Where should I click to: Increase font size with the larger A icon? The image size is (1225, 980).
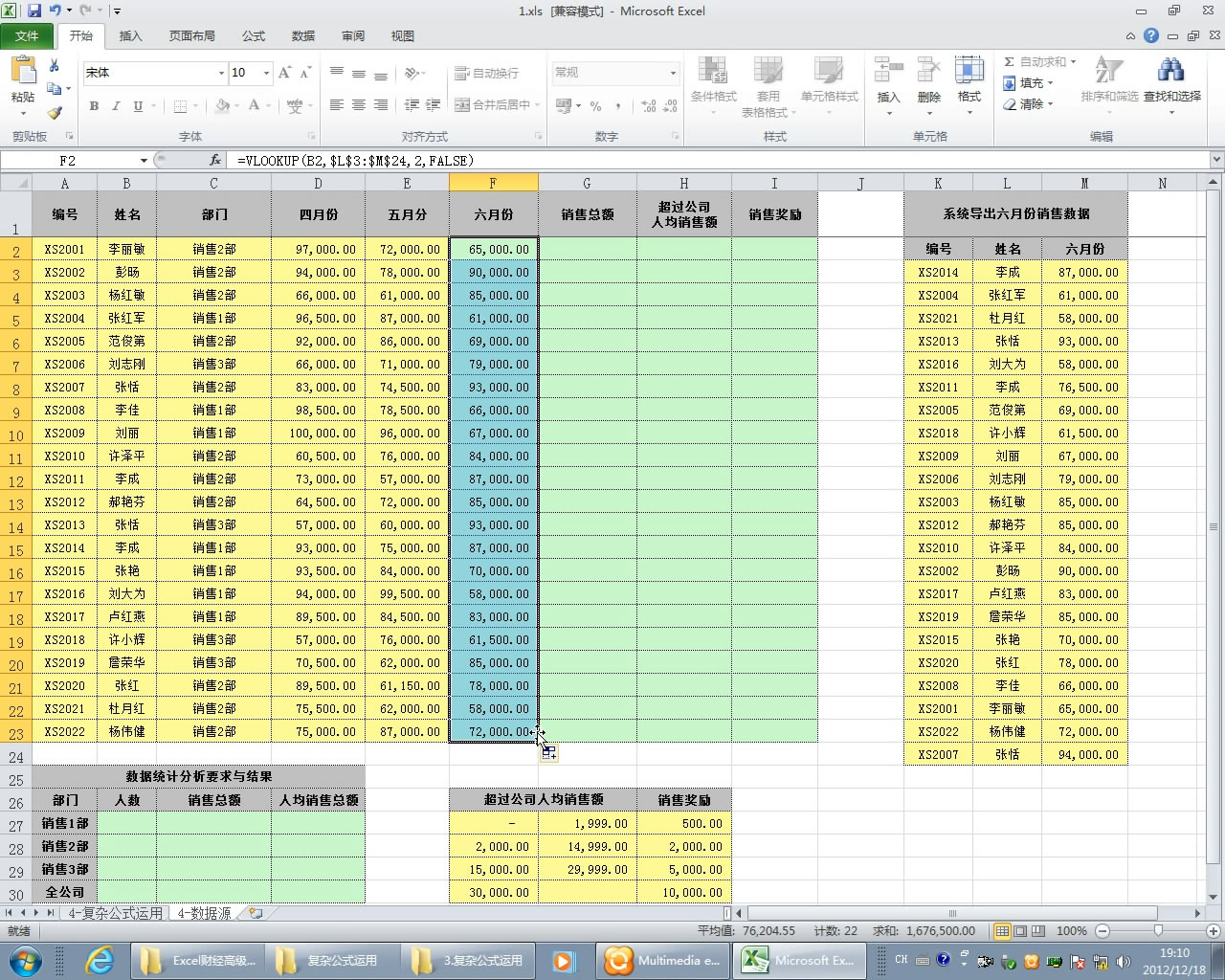tap(283, 73)
